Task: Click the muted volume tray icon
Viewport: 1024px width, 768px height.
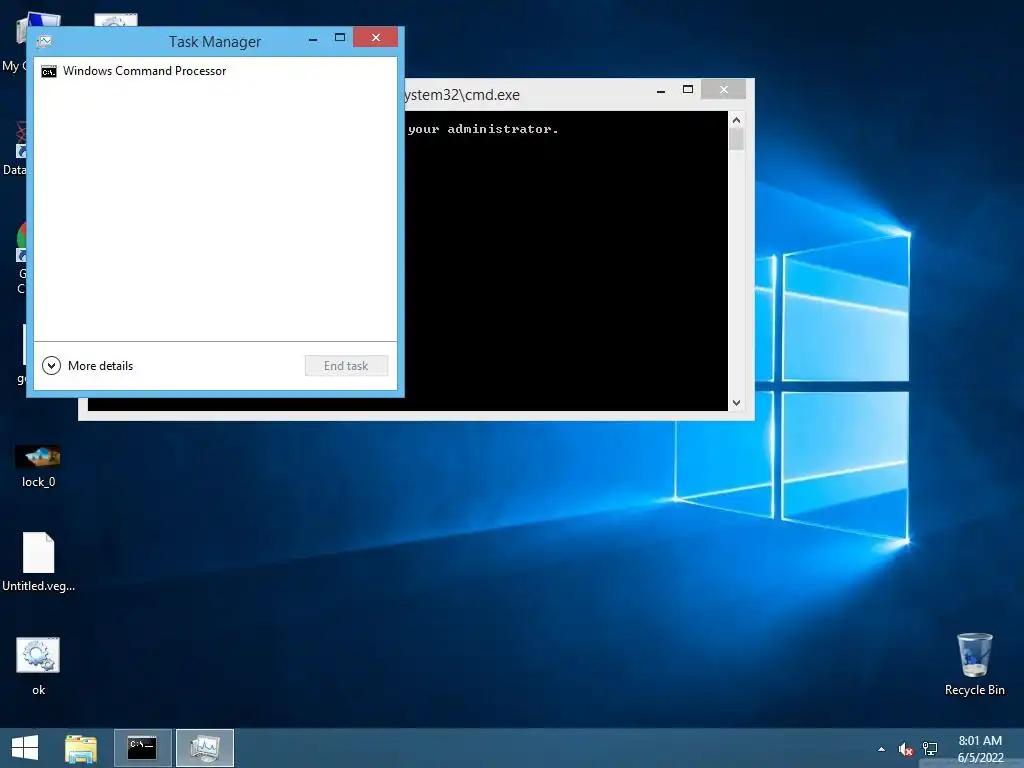Action: click(x=906, y=749)
